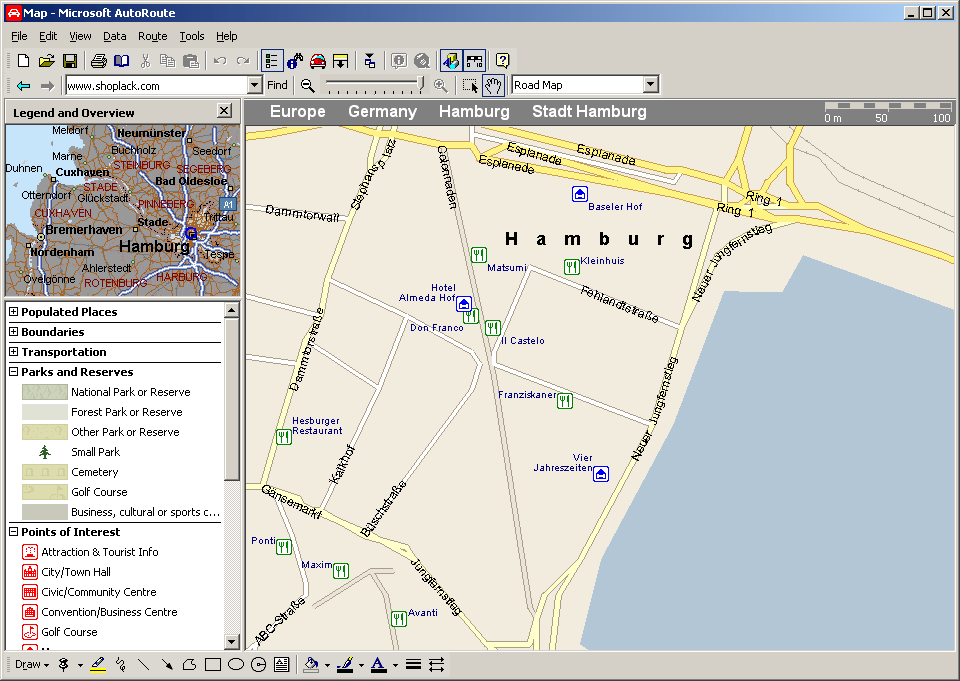960x681 pixels.
Task: Click the Avanti restaurant icon
Action: point(399,619)
